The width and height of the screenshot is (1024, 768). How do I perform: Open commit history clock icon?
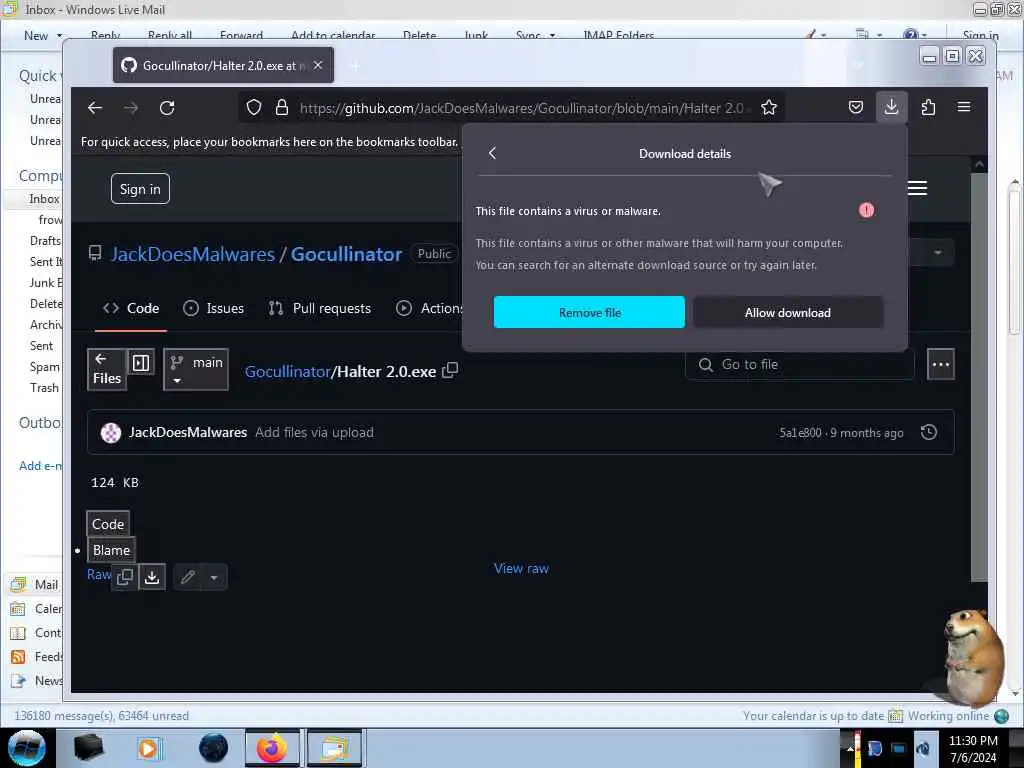pyautogui.click(x=929, y=432)
